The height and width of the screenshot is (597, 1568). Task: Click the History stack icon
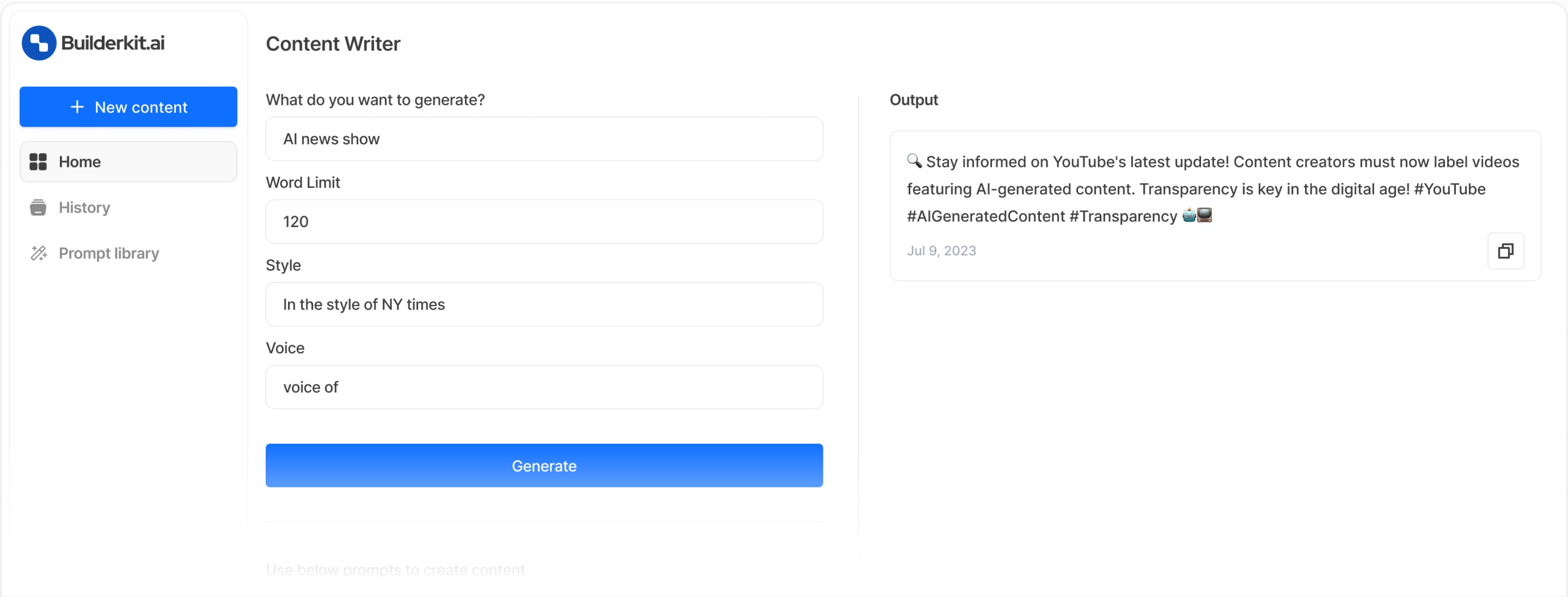pos(38,208)
